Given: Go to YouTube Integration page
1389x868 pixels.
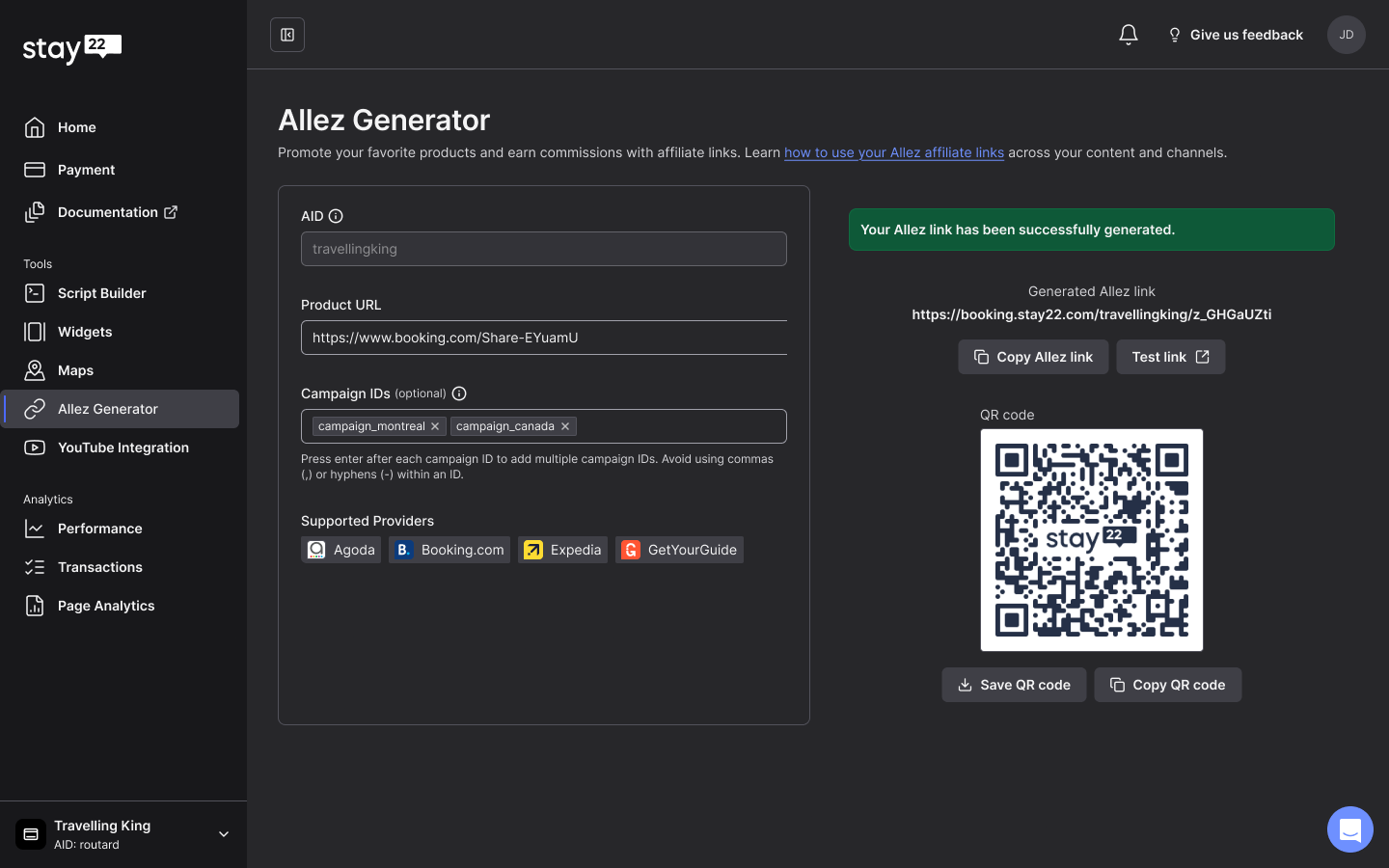Looking at the screenshot, I should [123, 448].
